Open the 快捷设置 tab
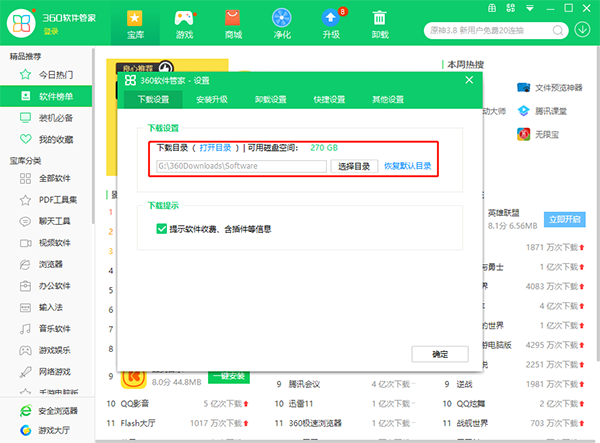 [329, 100]
